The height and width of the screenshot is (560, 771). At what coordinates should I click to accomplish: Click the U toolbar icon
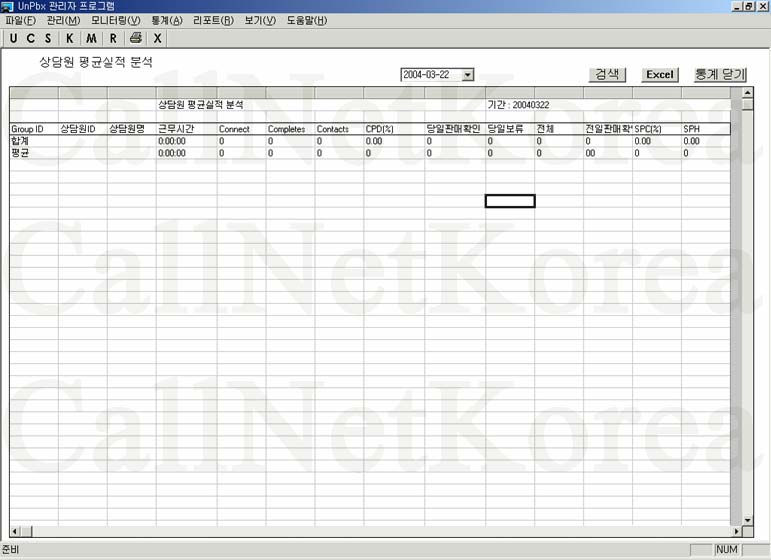14,39
